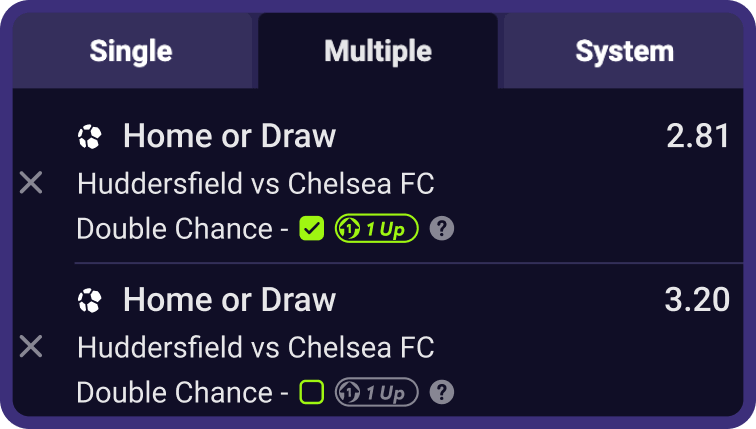
Task: Click the first Home or Draw title
Action: click(x=230, y=136)
